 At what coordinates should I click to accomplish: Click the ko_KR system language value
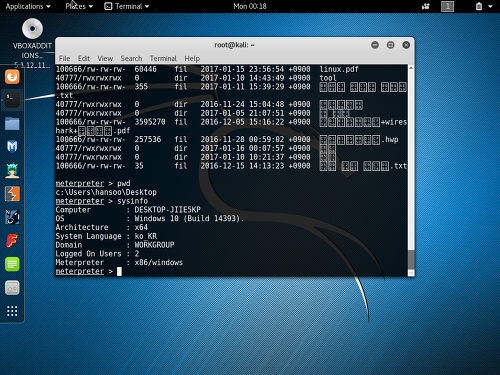pyautogui.click(x=146, y=236)
